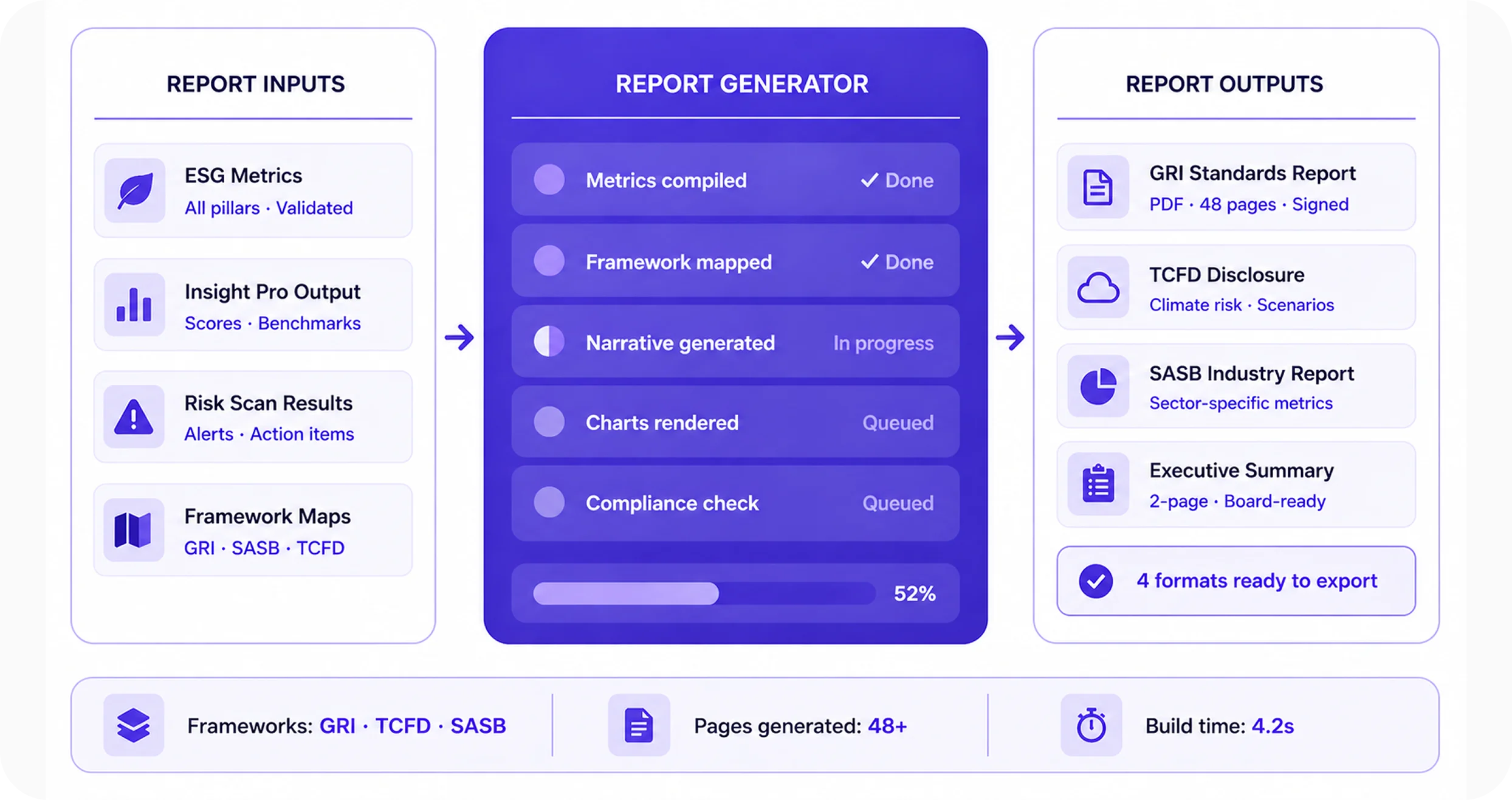This screenshot has width=1512, height=800.
Task: Click the Pages generated document icon
Action: [x=639, y=725]
